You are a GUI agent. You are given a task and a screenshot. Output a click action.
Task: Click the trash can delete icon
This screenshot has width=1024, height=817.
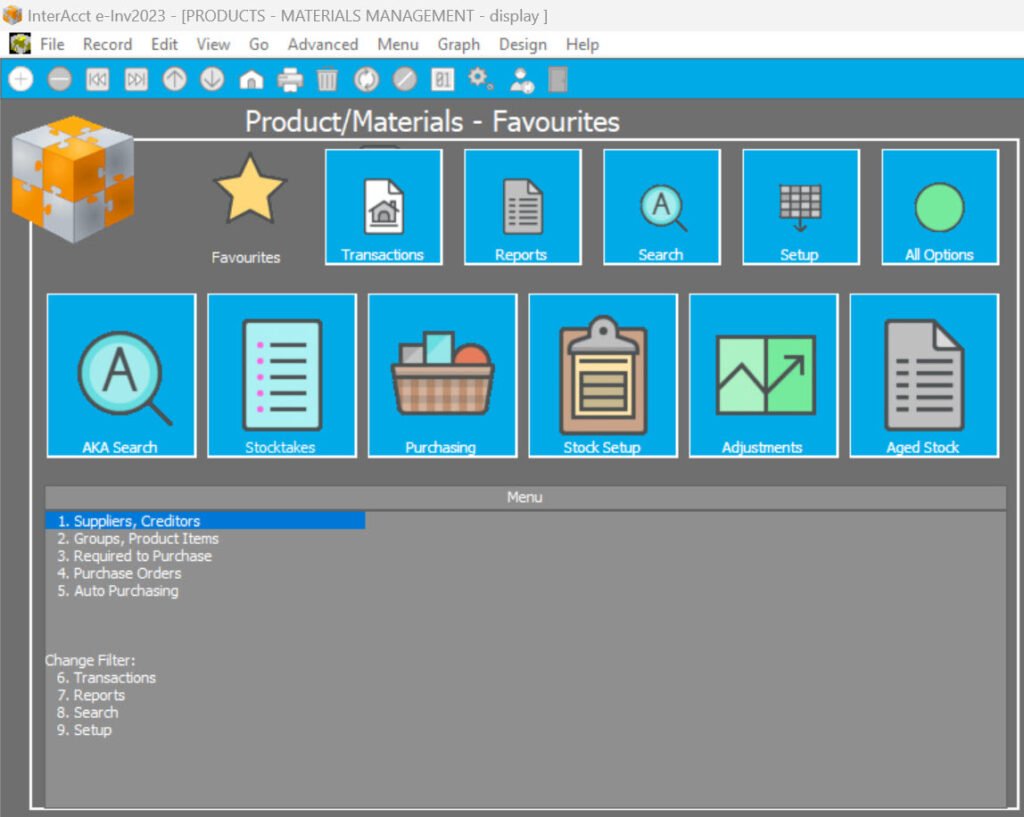click(327, 80)
